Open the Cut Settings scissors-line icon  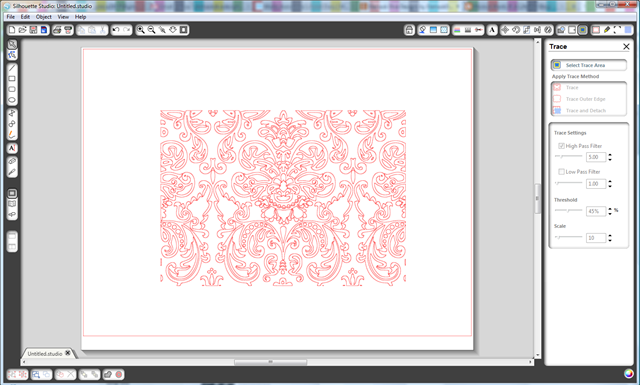(479, 30)
